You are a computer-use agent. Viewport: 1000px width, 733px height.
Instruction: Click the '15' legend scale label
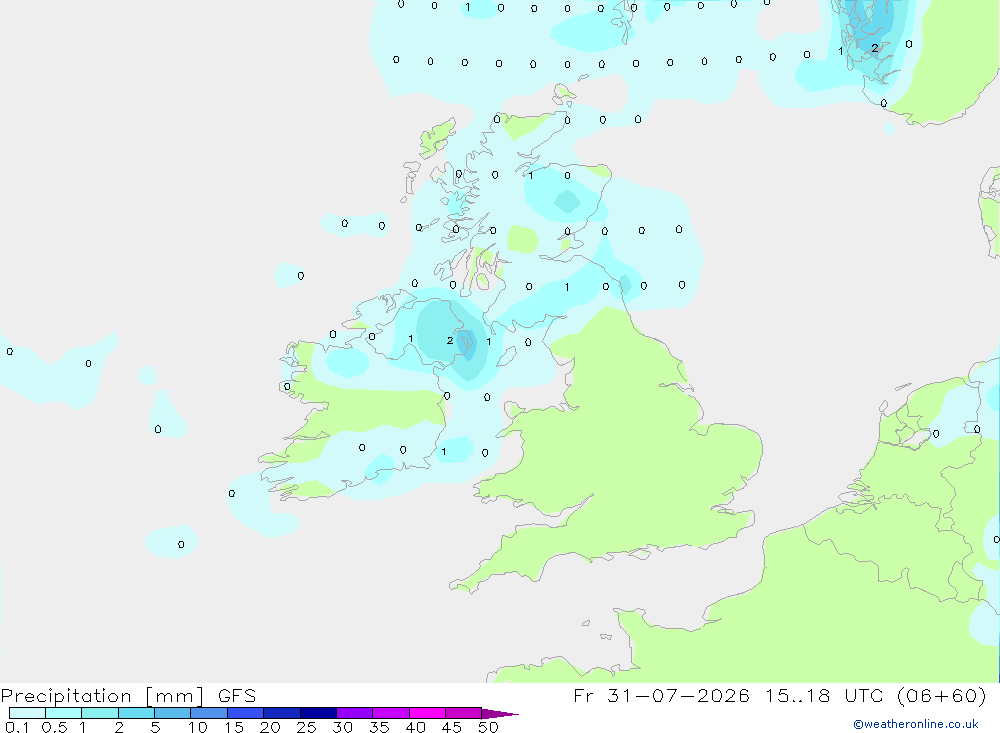tap(234, 727)
